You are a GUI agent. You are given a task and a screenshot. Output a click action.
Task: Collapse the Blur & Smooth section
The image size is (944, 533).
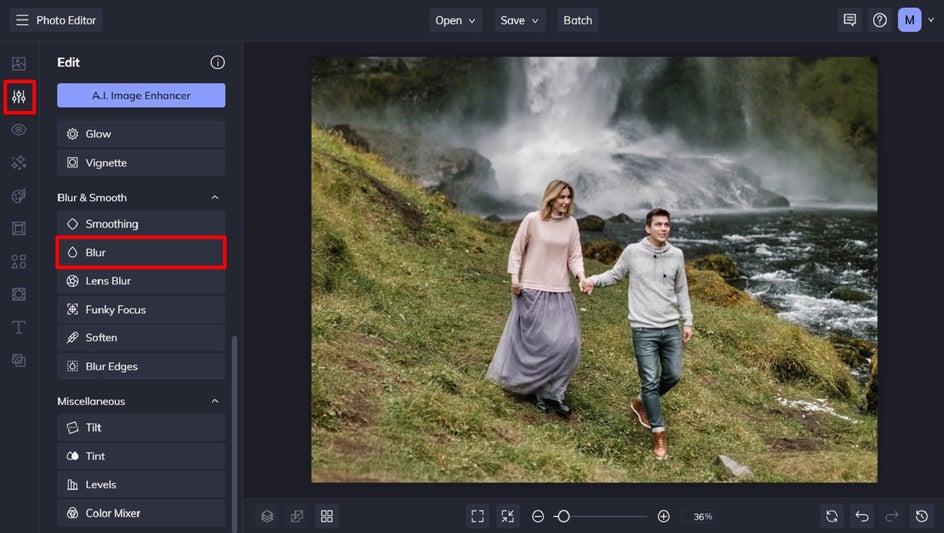click(214, 198)
